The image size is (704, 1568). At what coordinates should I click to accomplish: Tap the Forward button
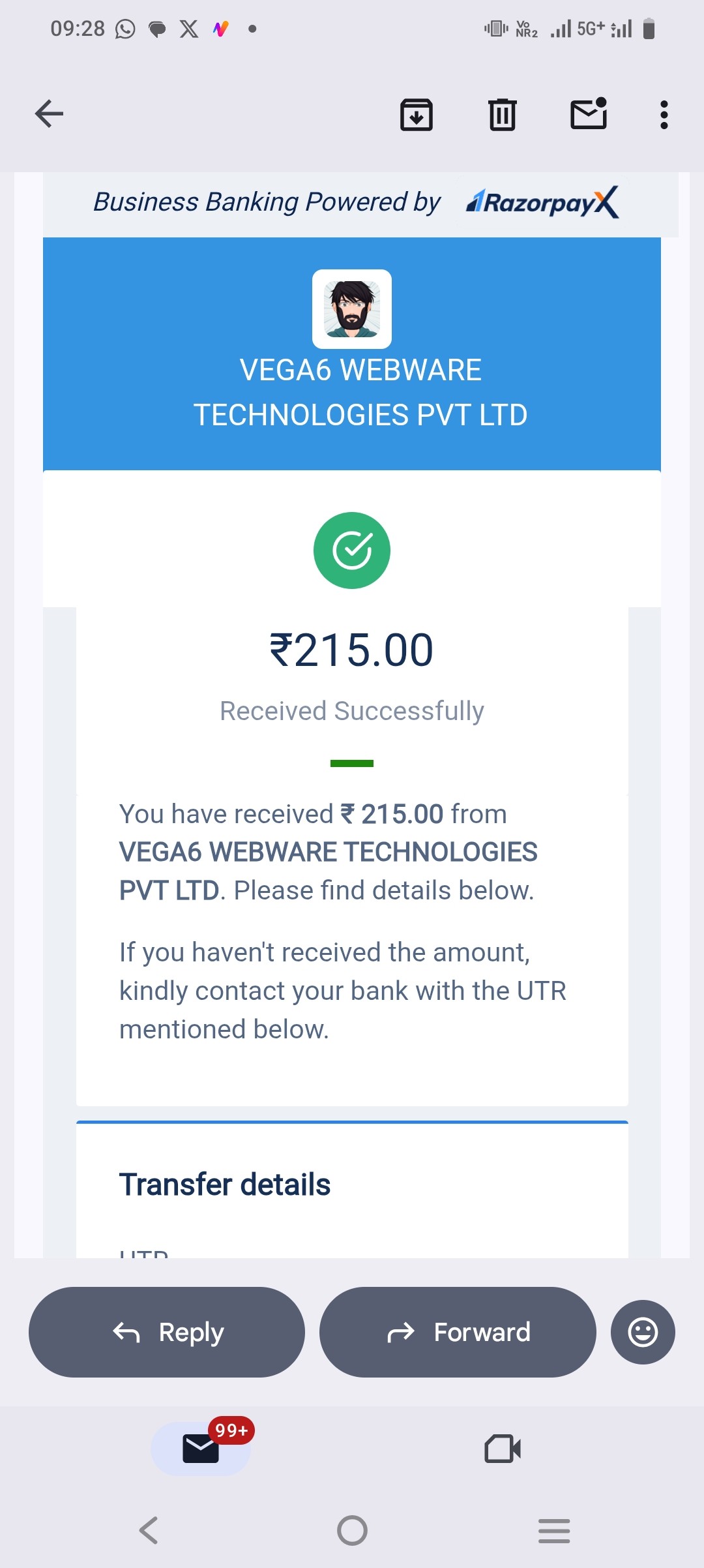coord(458,1332)
